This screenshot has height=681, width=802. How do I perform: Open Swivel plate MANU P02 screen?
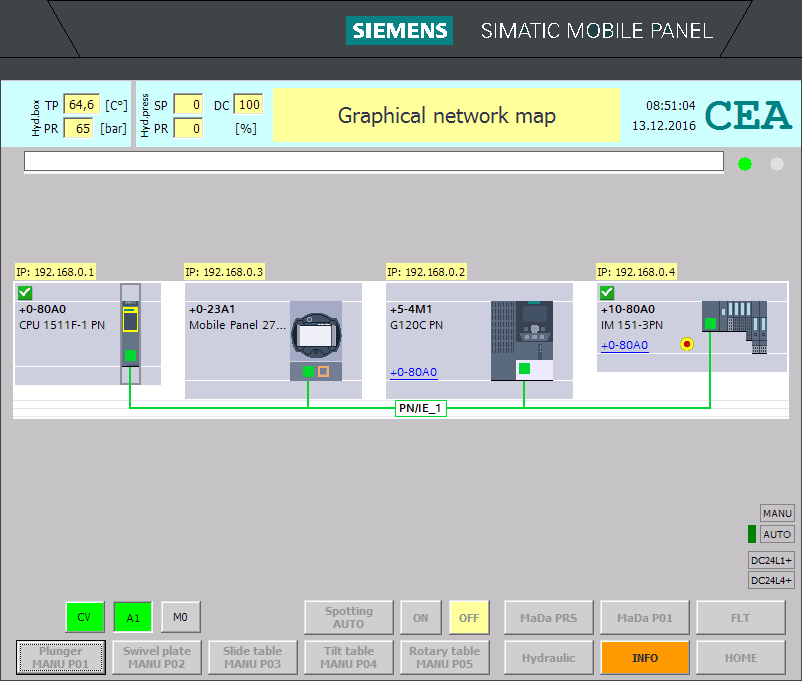[x=157, y=657]
